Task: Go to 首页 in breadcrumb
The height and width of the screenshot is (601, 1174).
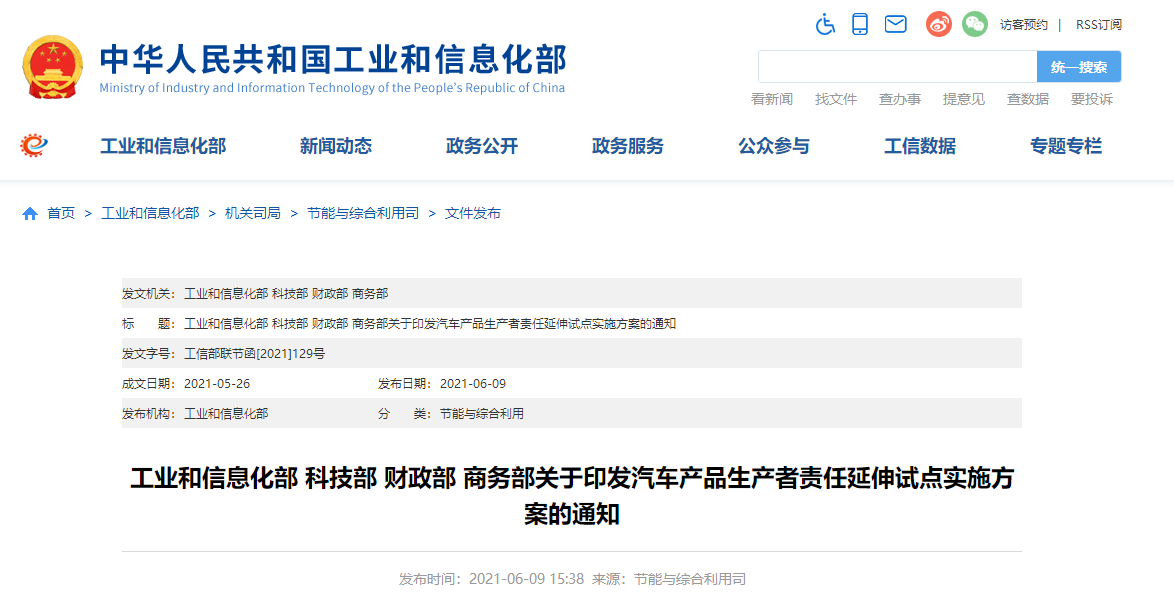Action: click(61, 213)
